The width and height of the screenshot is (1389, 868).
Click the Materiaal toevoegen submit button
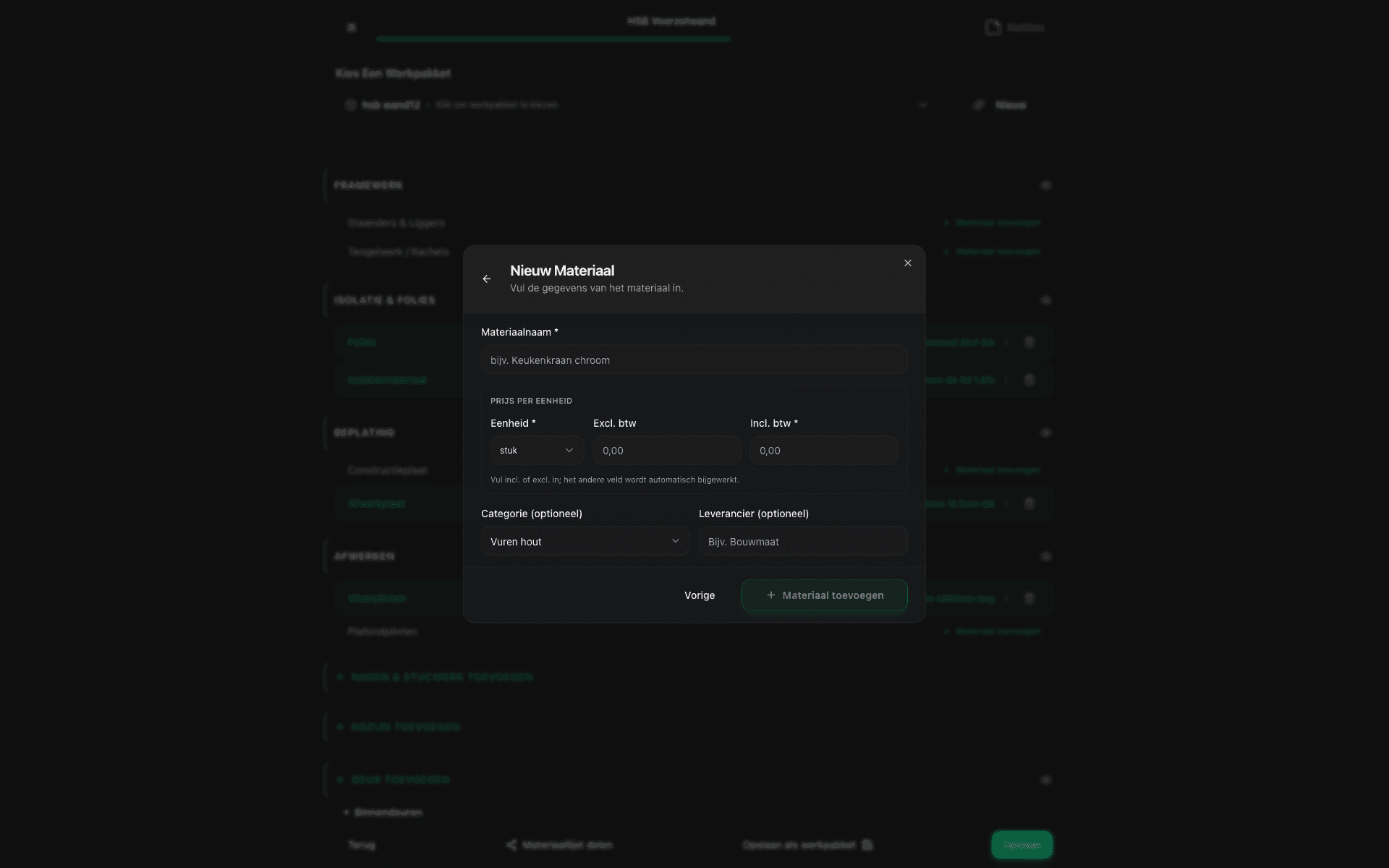coord(824,595)
